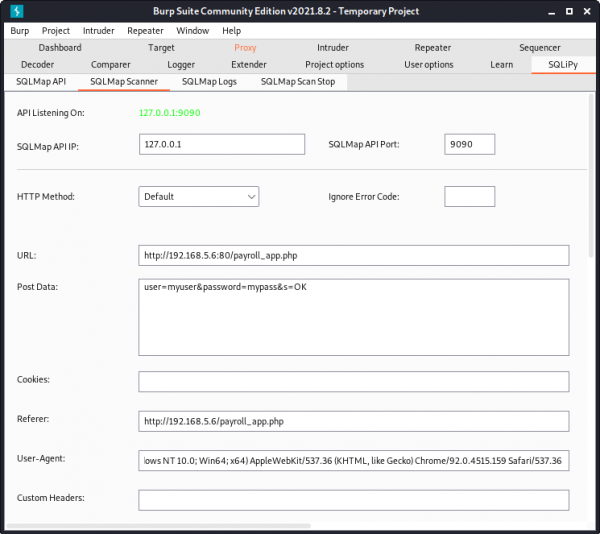Click the Burp Suite app icon in title bar
600x534 pixels.
coord(16,11)
